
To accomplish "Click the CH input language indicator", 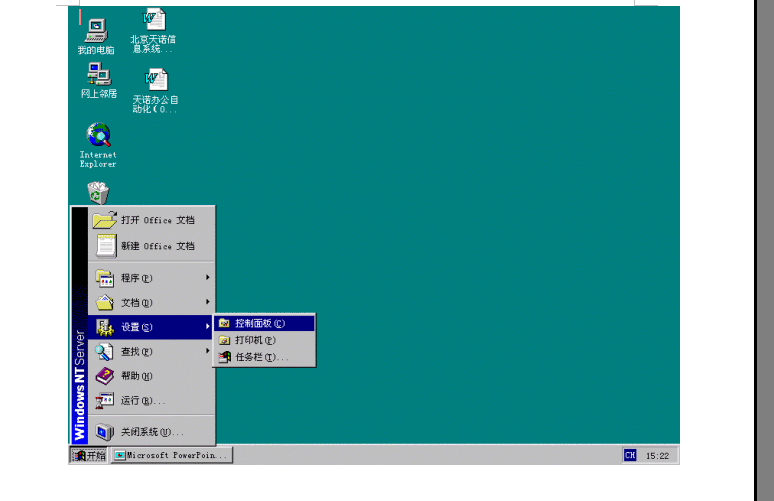I will [x=630, y=455].
